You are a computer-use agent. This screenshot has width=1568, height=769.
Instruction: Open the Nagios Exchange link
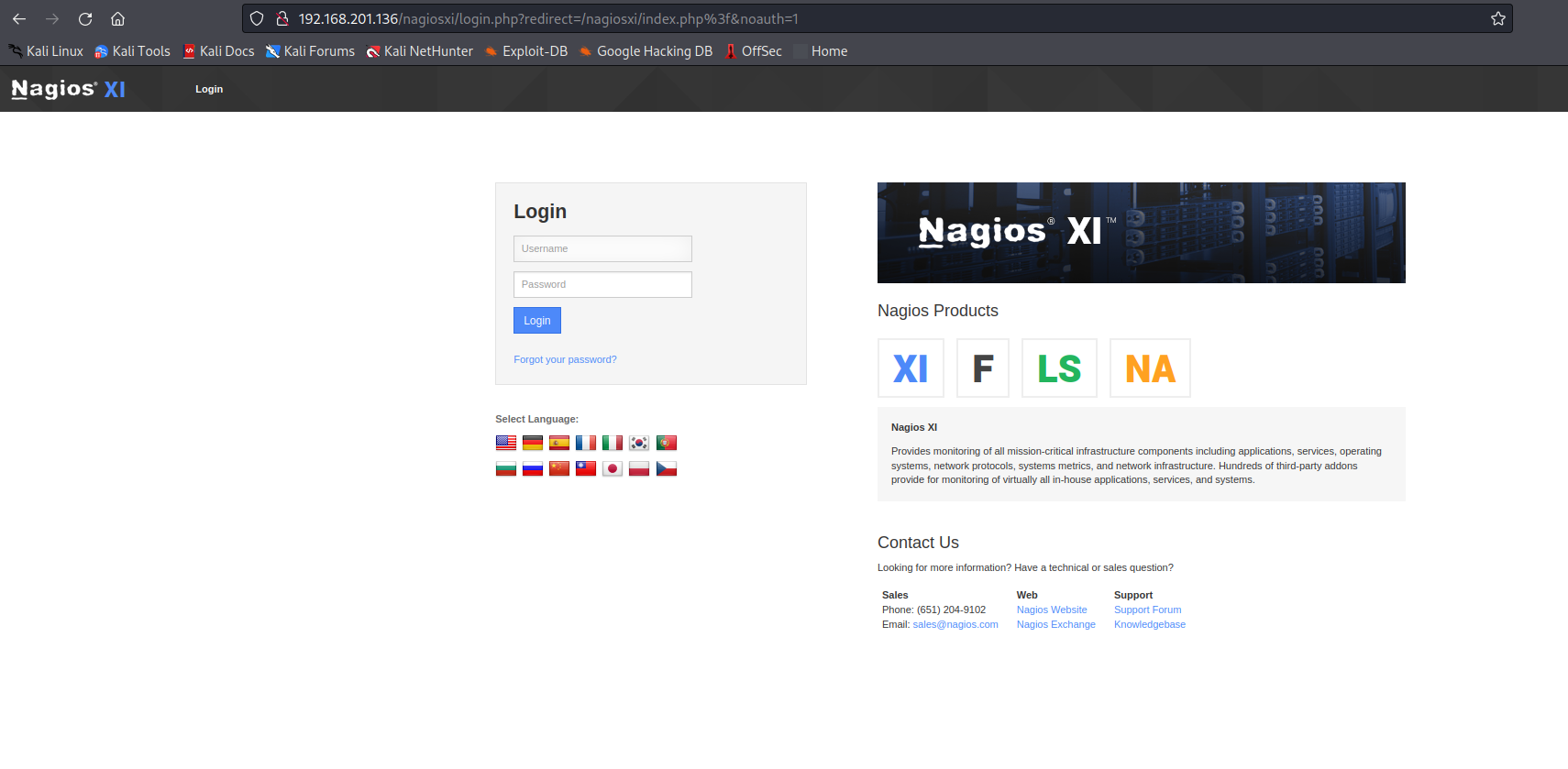(x=1055, y=624)
